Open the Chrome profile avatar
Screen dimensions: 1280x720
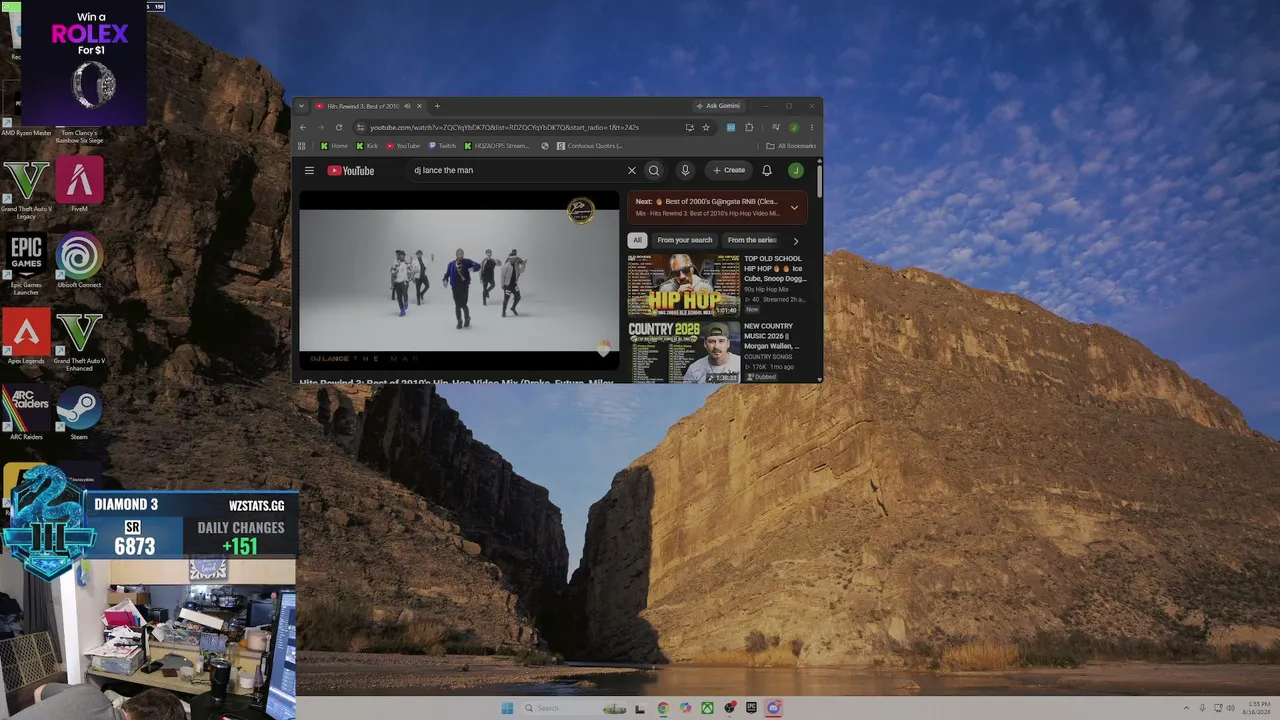pos(794,127)
